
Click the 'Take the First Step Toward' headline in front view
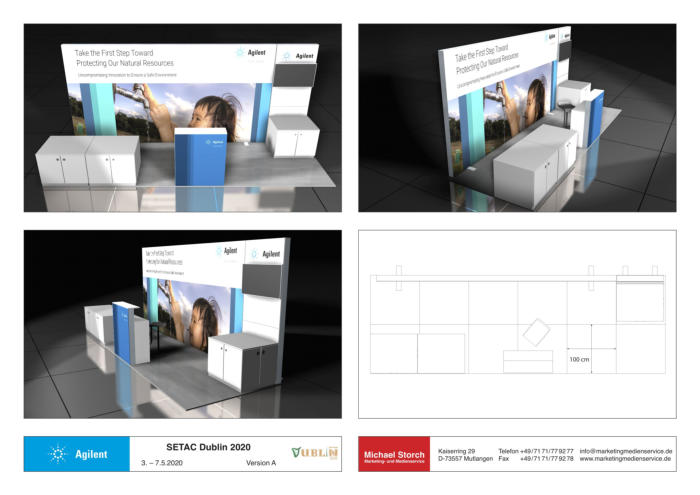point(114,53)
